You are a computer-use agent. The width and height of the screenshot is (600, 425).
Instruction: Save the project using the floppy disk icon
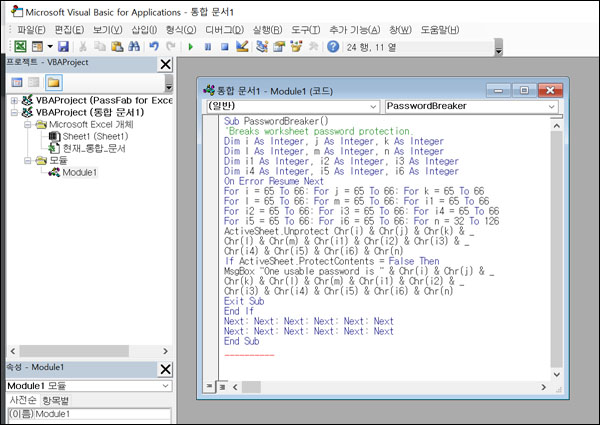(63, 47)
